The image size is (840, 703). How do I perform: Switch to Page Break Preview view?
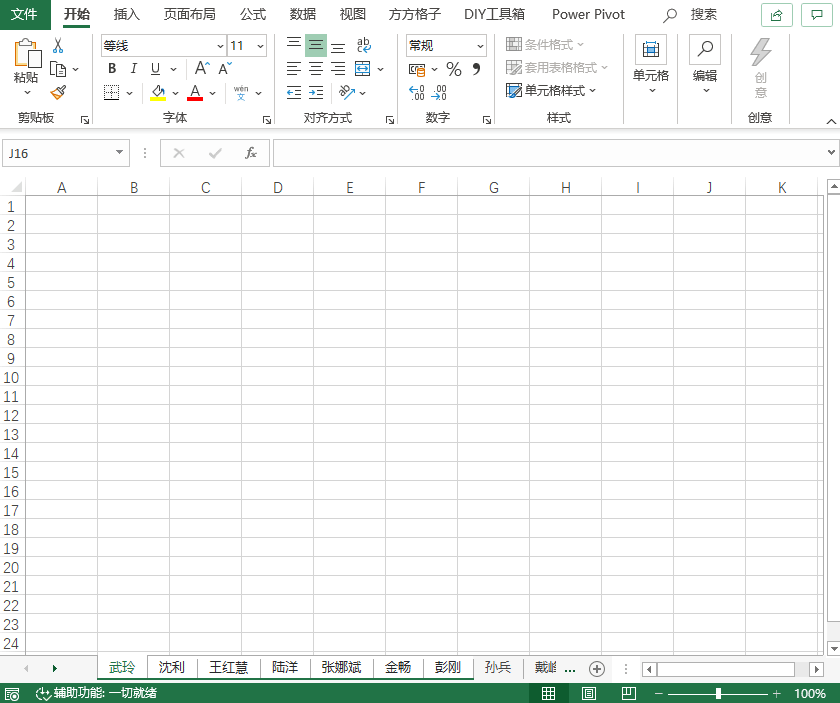628,693
